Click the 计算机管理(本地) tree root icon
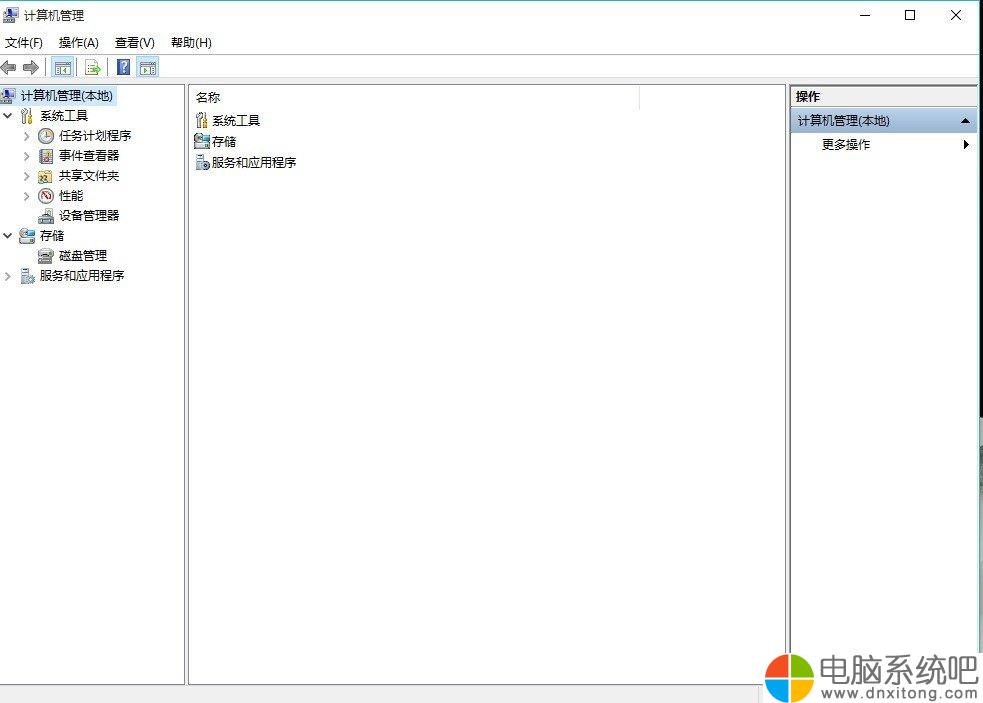This screenshot has width=983, height=703. [8, 95]
